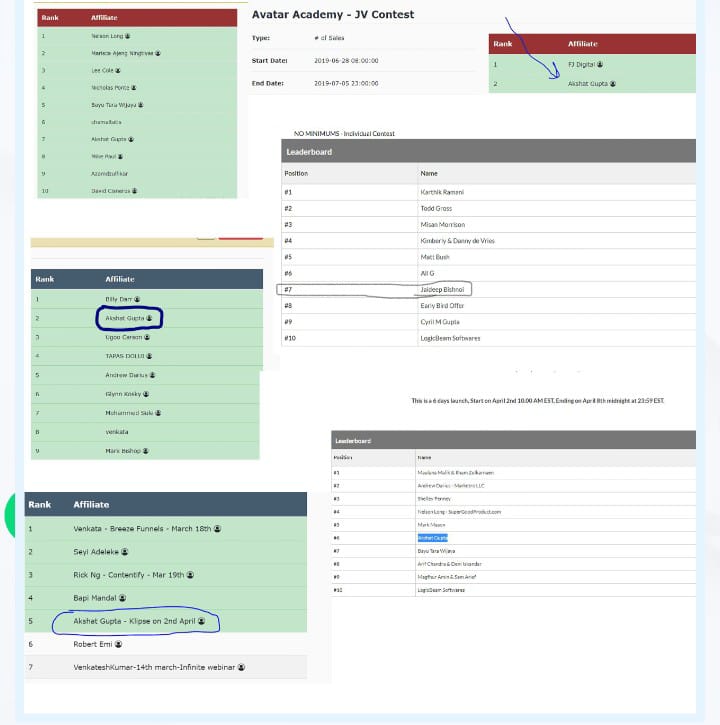The width and height of the screenshot is (720, 725).
Task: Click on 'Misan Morrison' in the leaderboard
Action: click(x=443, y=225)
